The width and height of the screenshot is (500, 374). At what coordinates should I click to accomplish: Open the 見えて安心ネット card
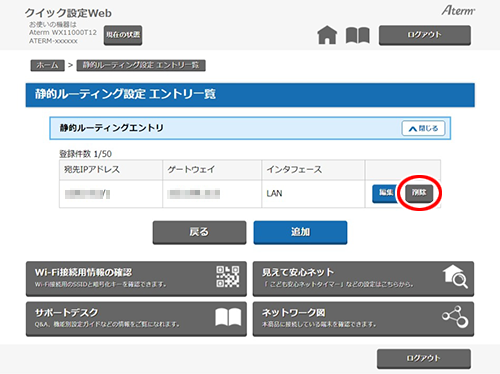point(363,279)
